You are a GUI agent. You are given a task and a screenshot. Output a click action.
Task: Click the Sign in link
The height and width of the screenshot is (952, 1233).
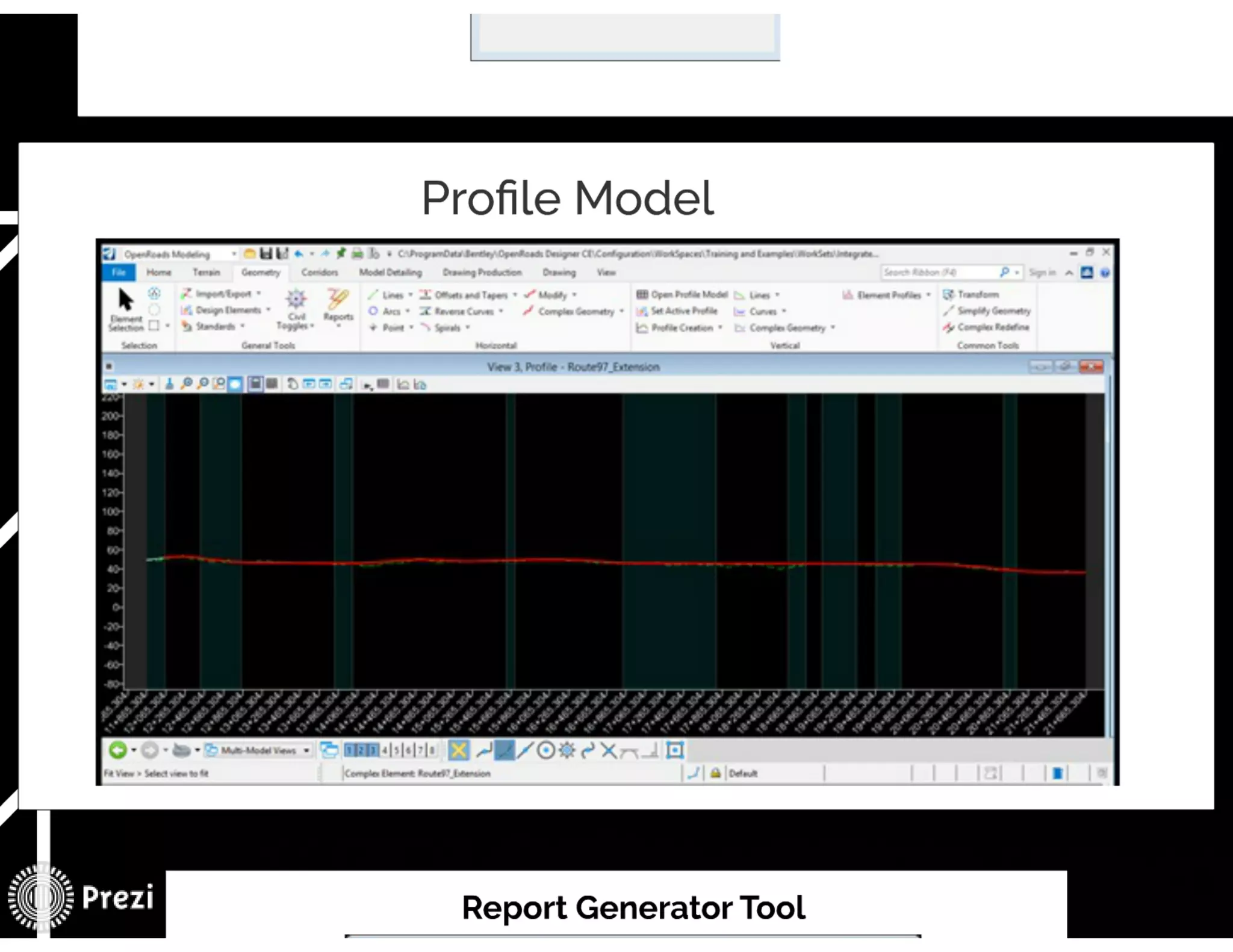point(1042,273)
